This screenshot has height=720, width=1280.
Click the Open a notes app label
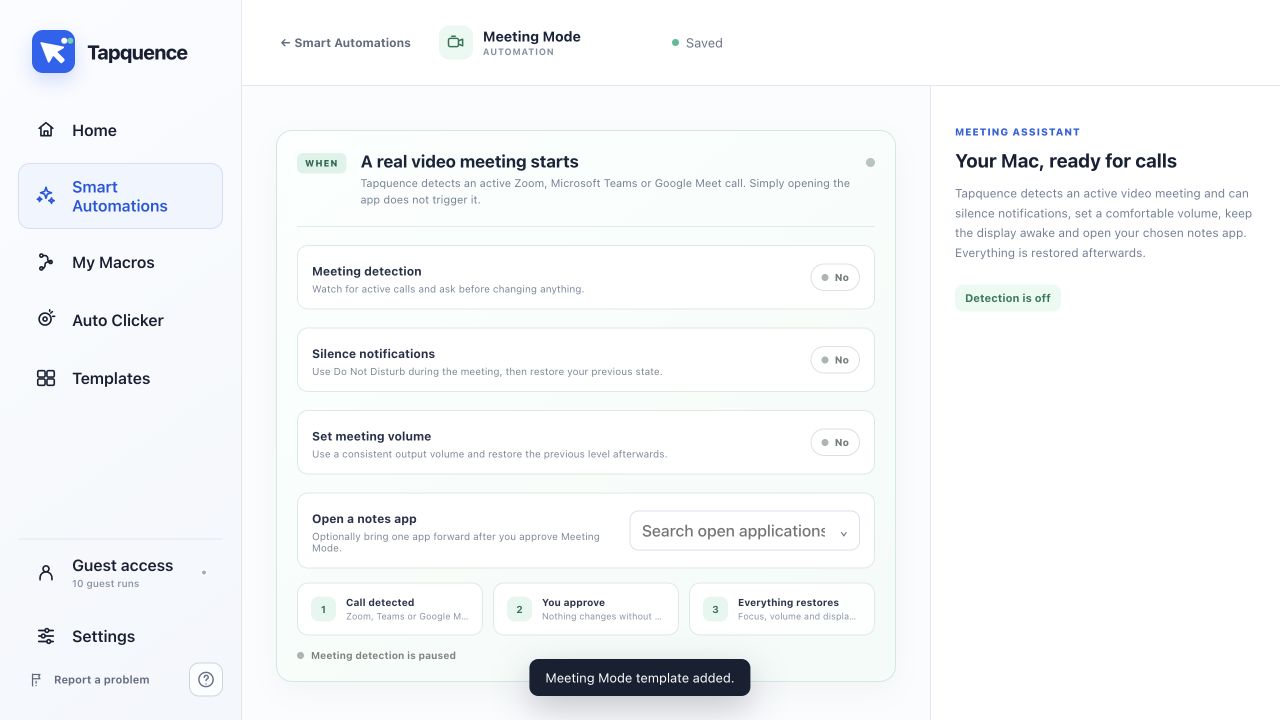click(364, 519)
